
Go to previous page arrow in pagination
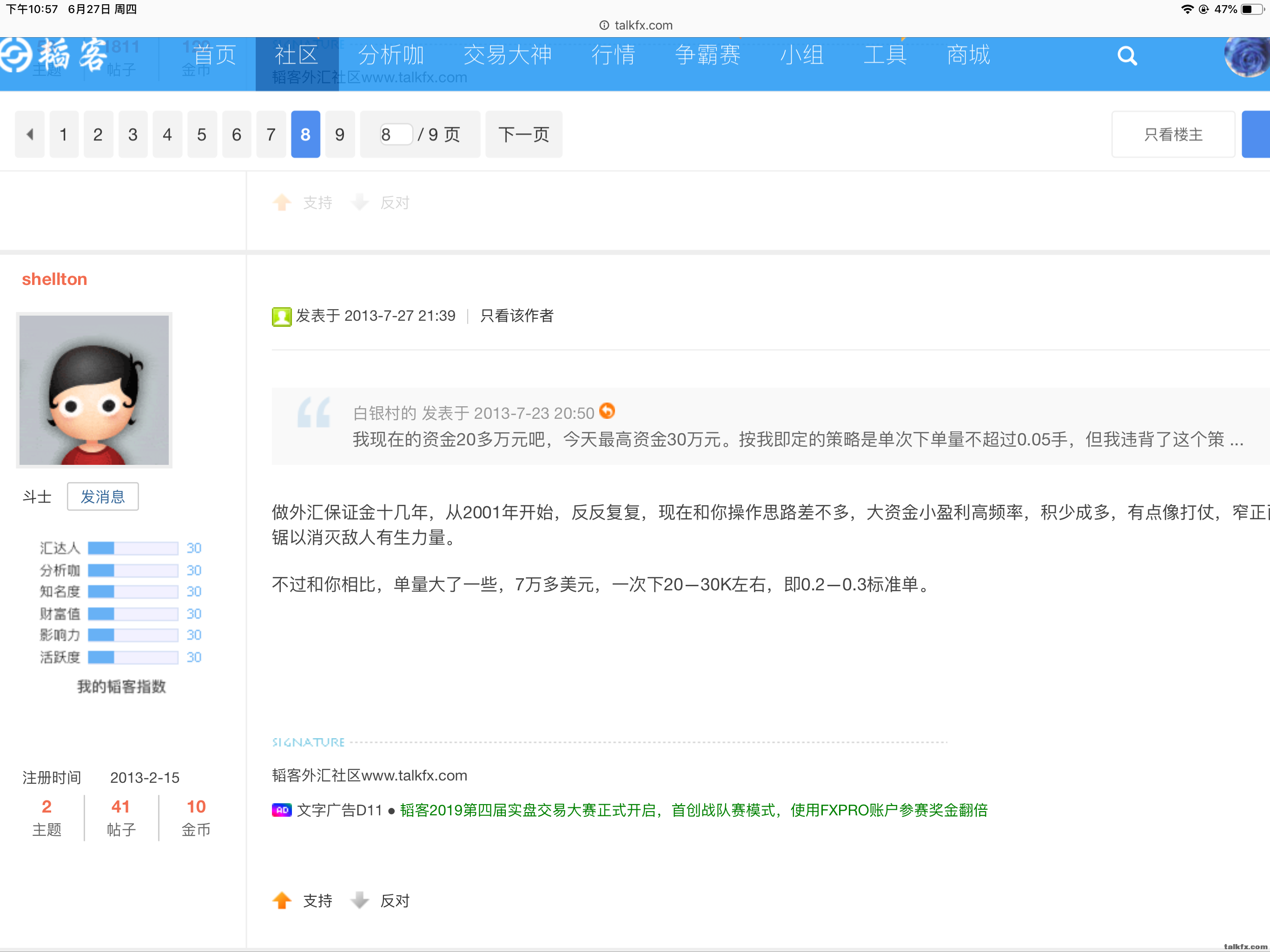click(x=30, y=134)
